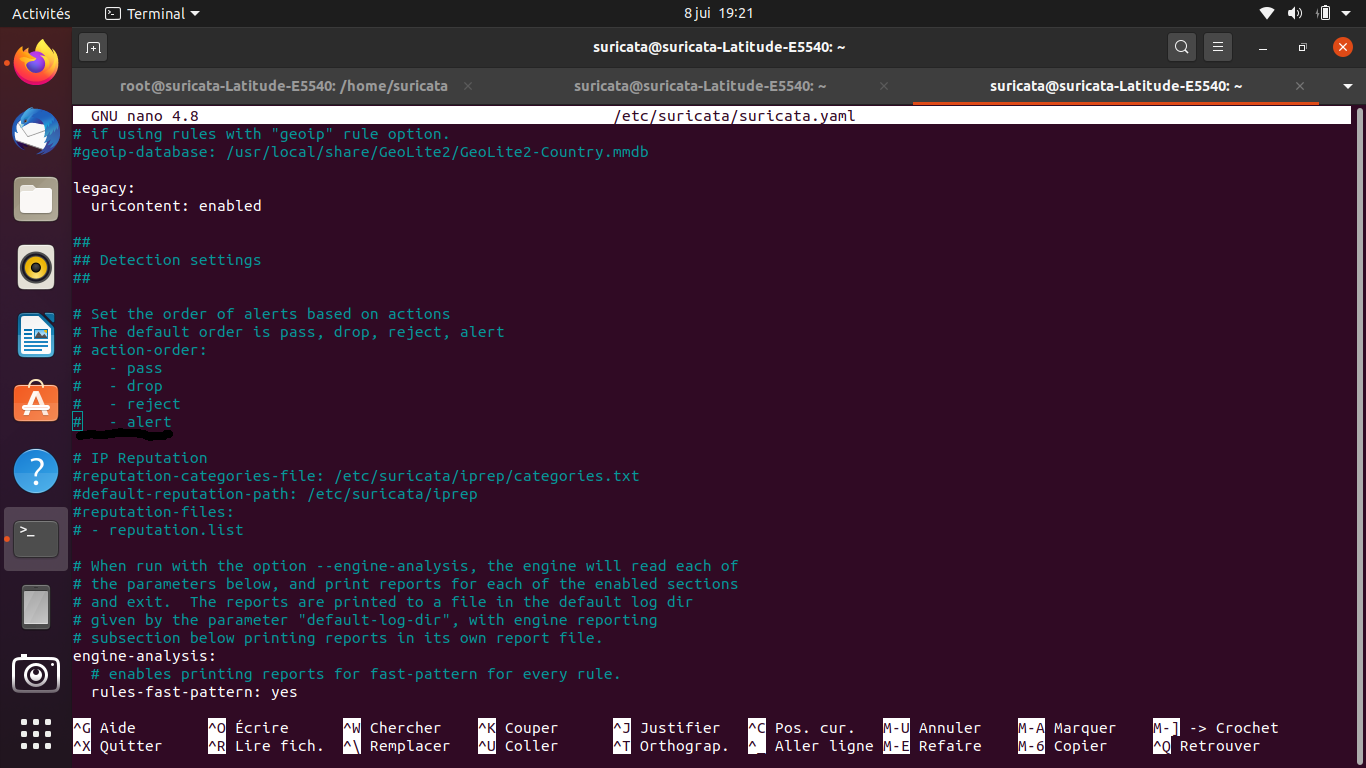
Task: Open a new terminal tab with the plus icon
Action: click(92, 47)
